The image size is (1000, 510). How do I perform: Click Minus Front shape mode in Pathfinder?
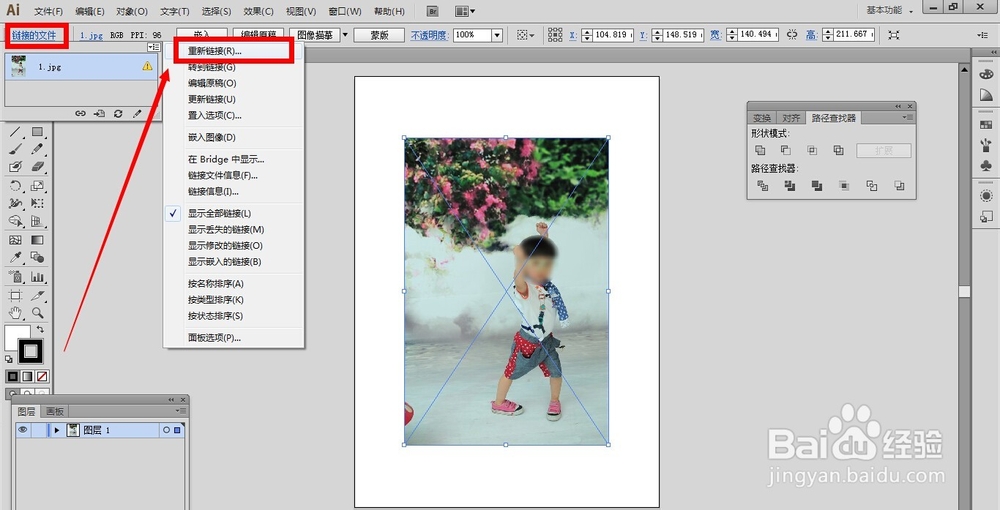tap(786, 150)
